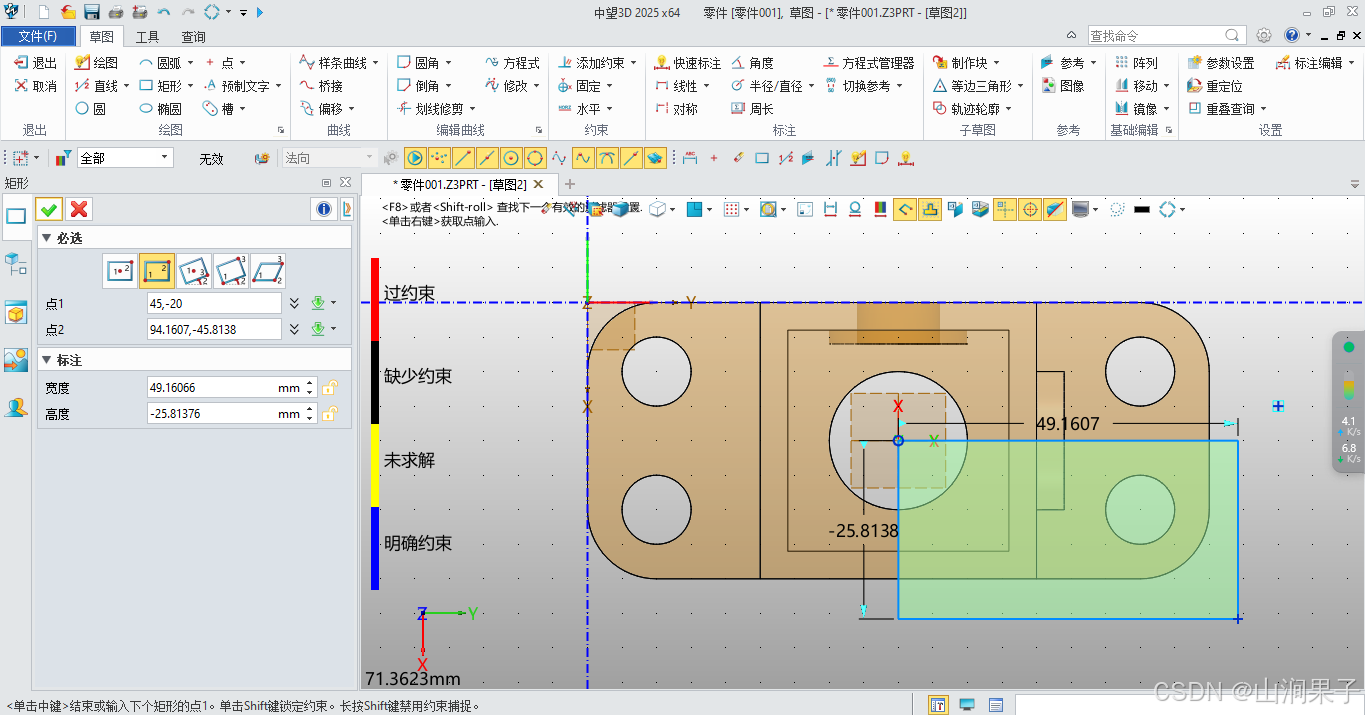Screen dimensions: 1365x715
Task: Cancel the rectangle command with the red X
Action: tap(79, 208)
